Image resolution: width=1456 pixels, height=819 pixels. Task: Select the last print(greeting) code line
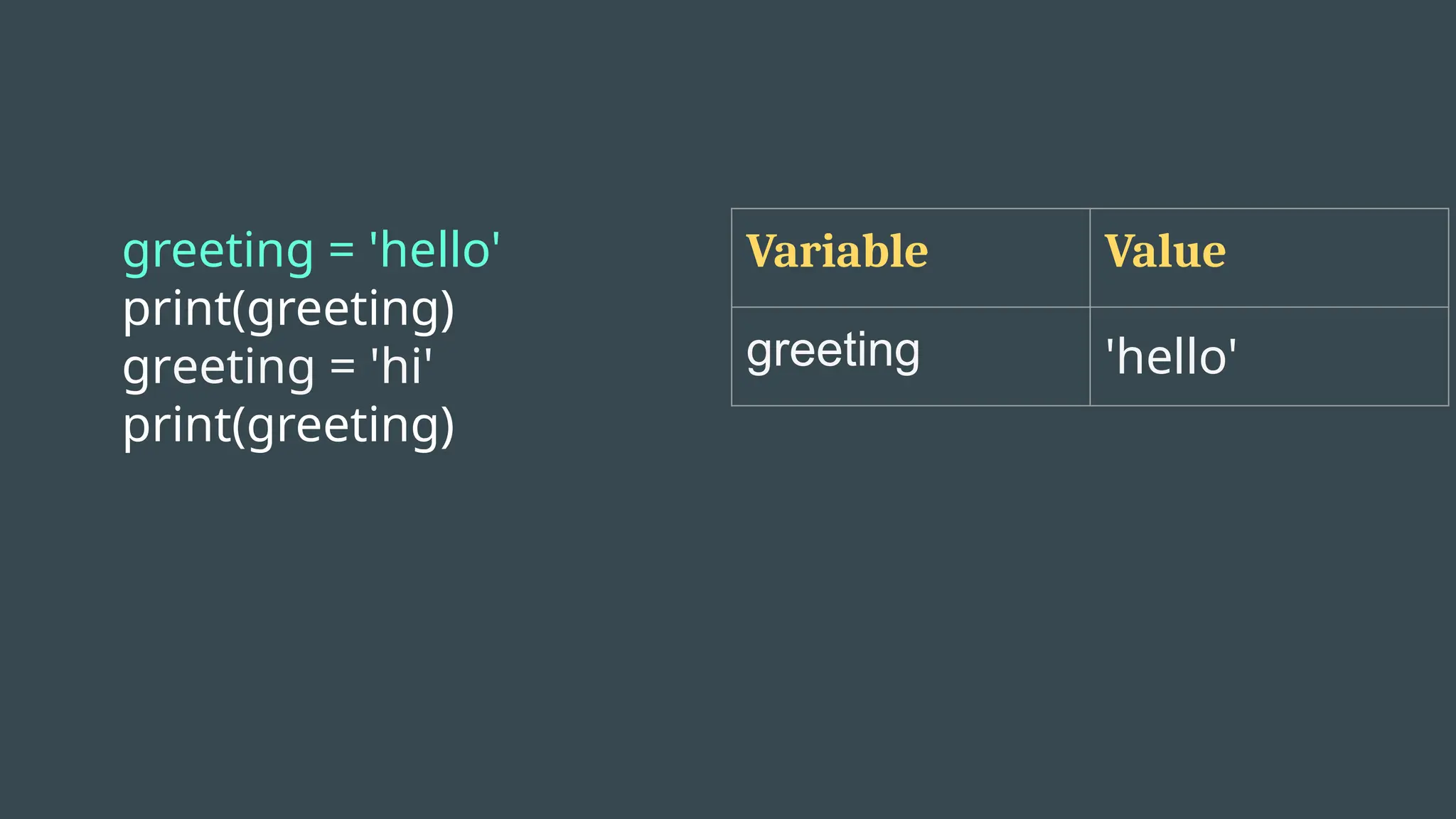click(288, 426)
